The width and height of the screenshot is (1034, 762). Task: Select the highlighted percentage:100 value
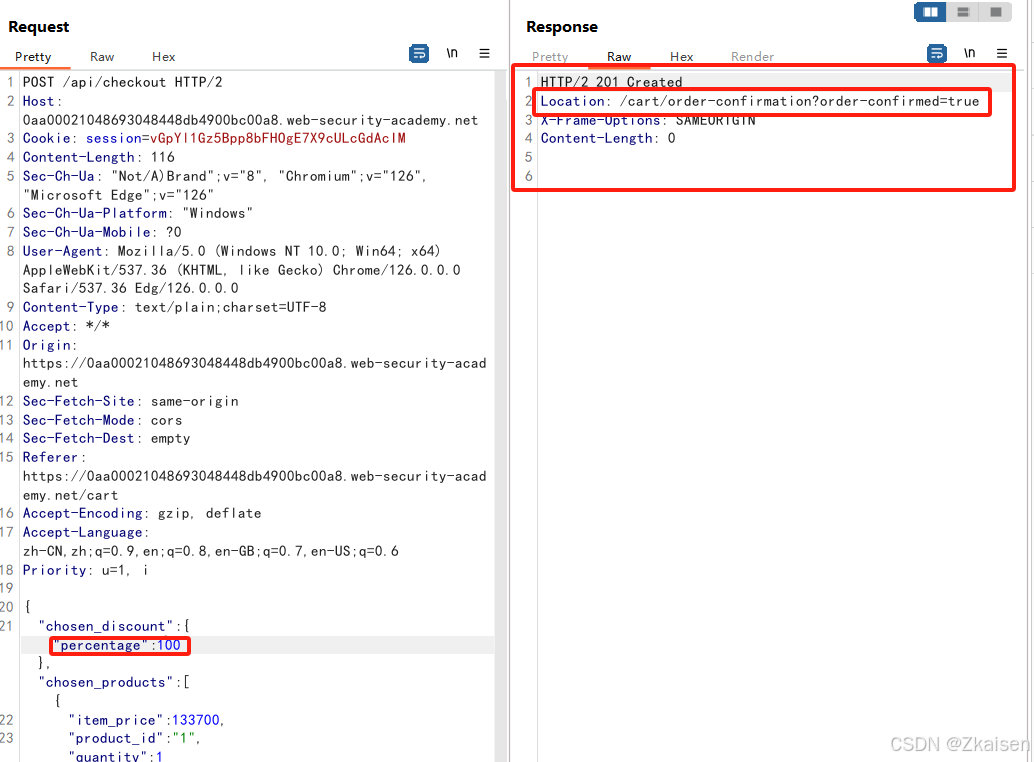[x=119, y=645]
